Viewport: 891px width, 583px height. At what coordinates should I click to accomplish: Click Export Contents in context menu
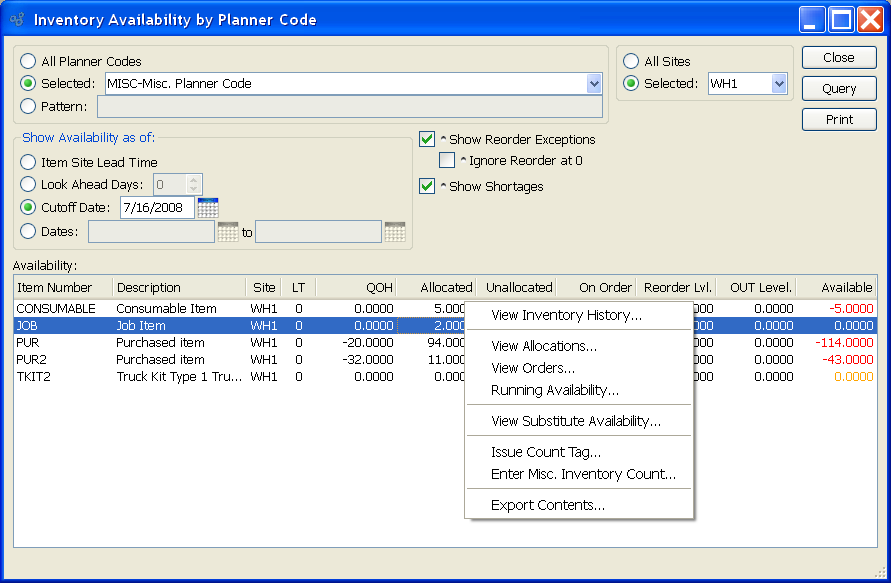(547, 506)
